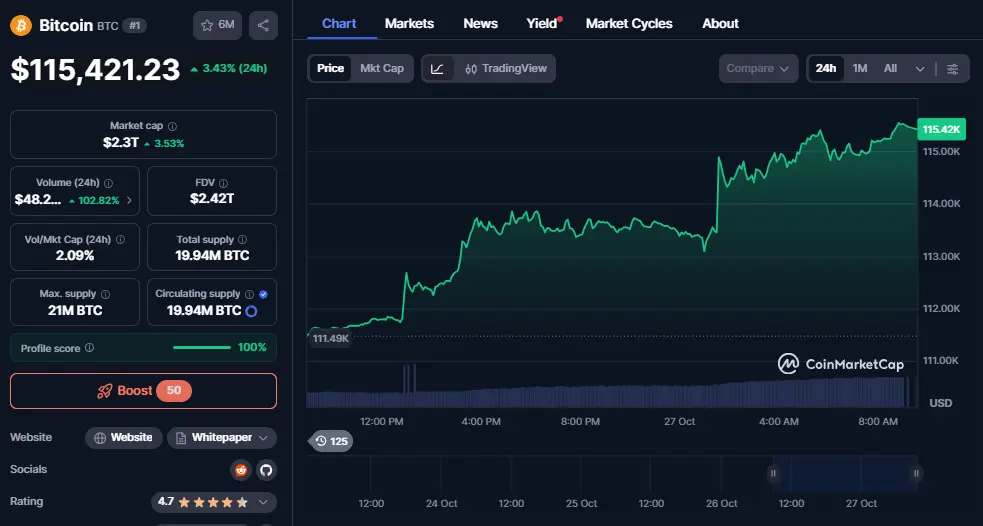Open the Compare dropdown
This screenshot has height=526, width=983.
(x=758, y=68)
